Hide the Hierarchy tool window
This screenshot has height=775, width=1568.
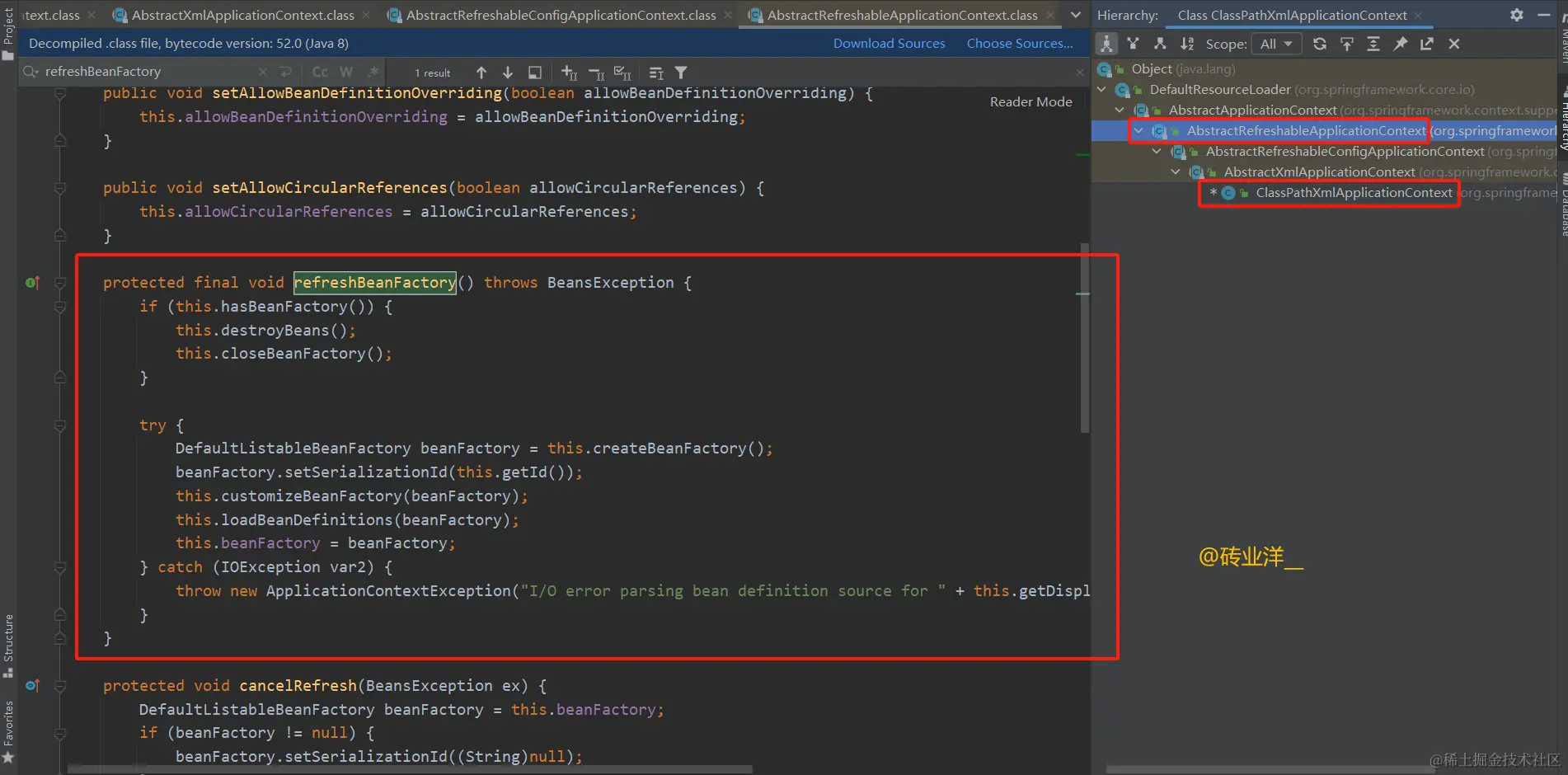[1544, 15]
